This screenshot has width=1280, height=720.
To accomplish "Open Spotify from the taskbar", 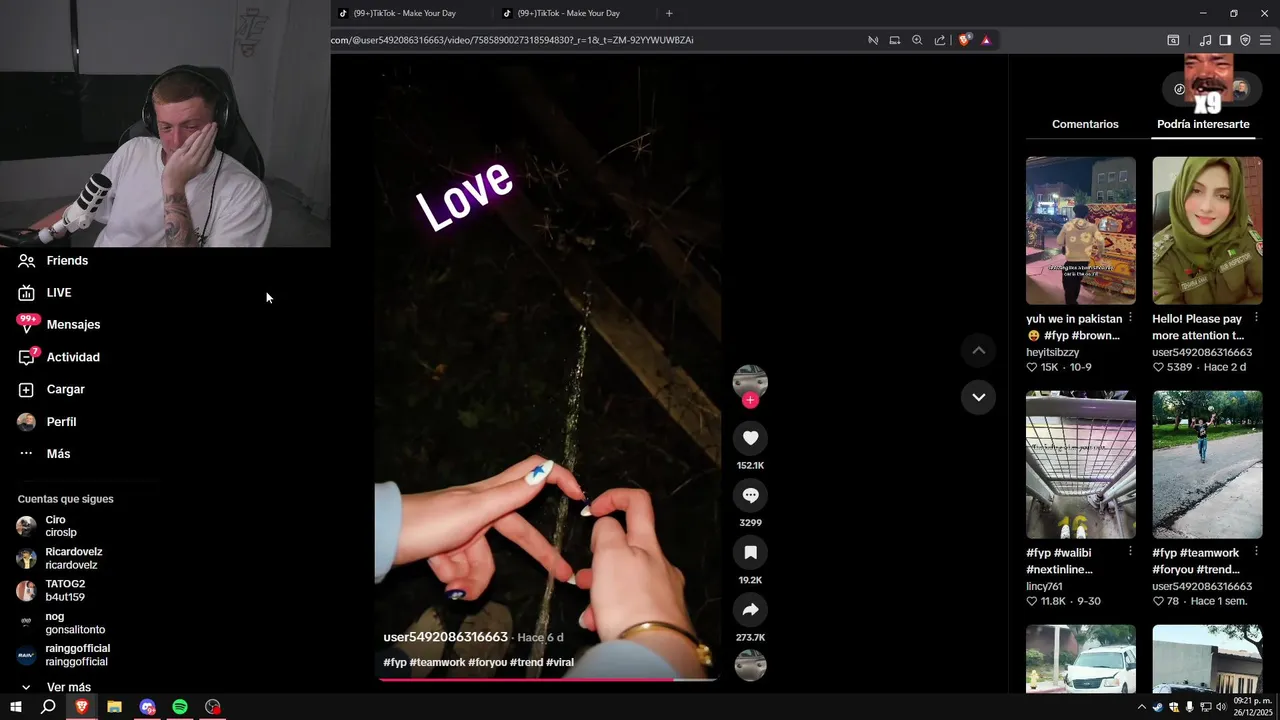I will pyautogui.click(x=180, y=707).
